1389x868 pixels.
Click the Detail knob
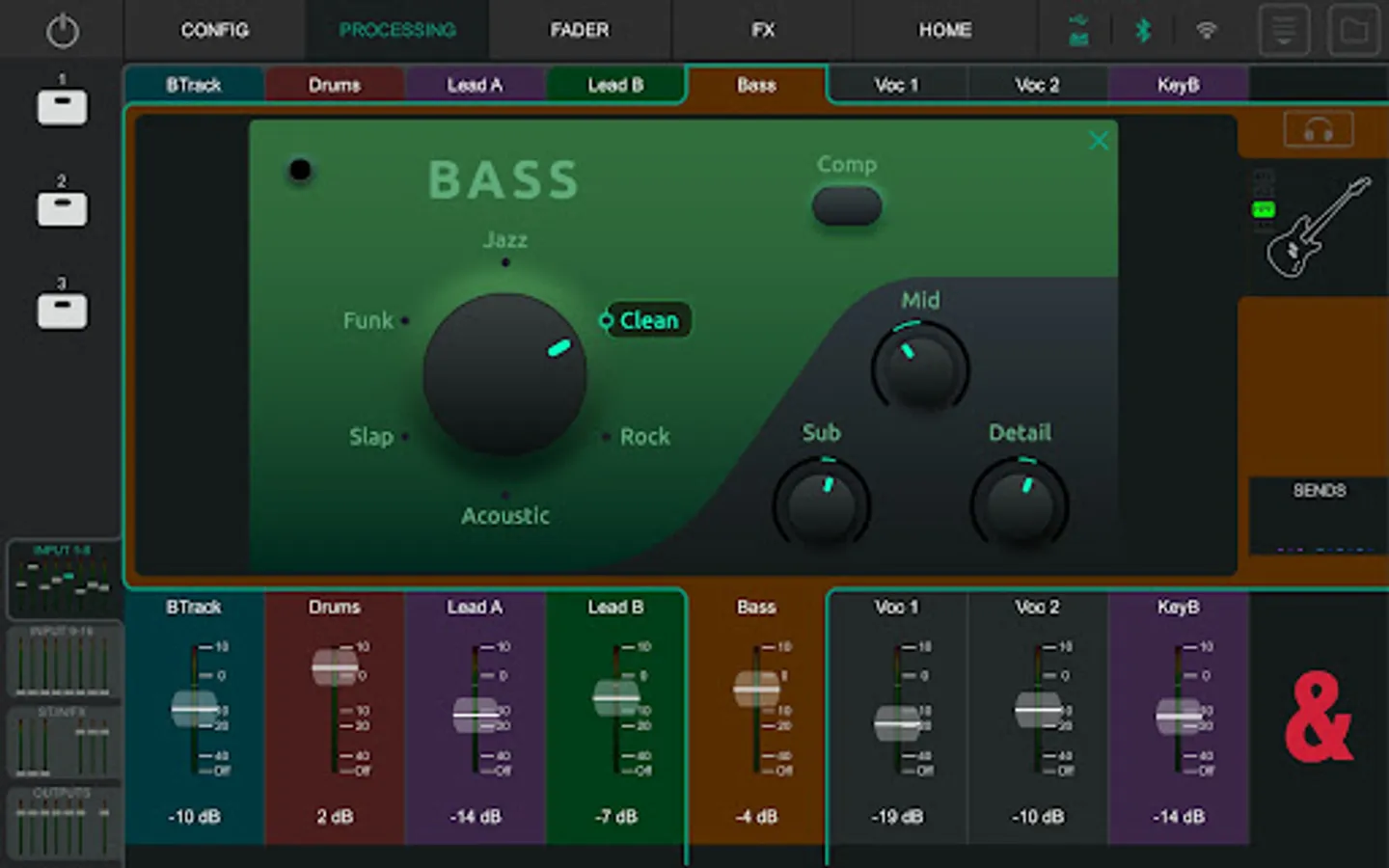point(1020,503)
